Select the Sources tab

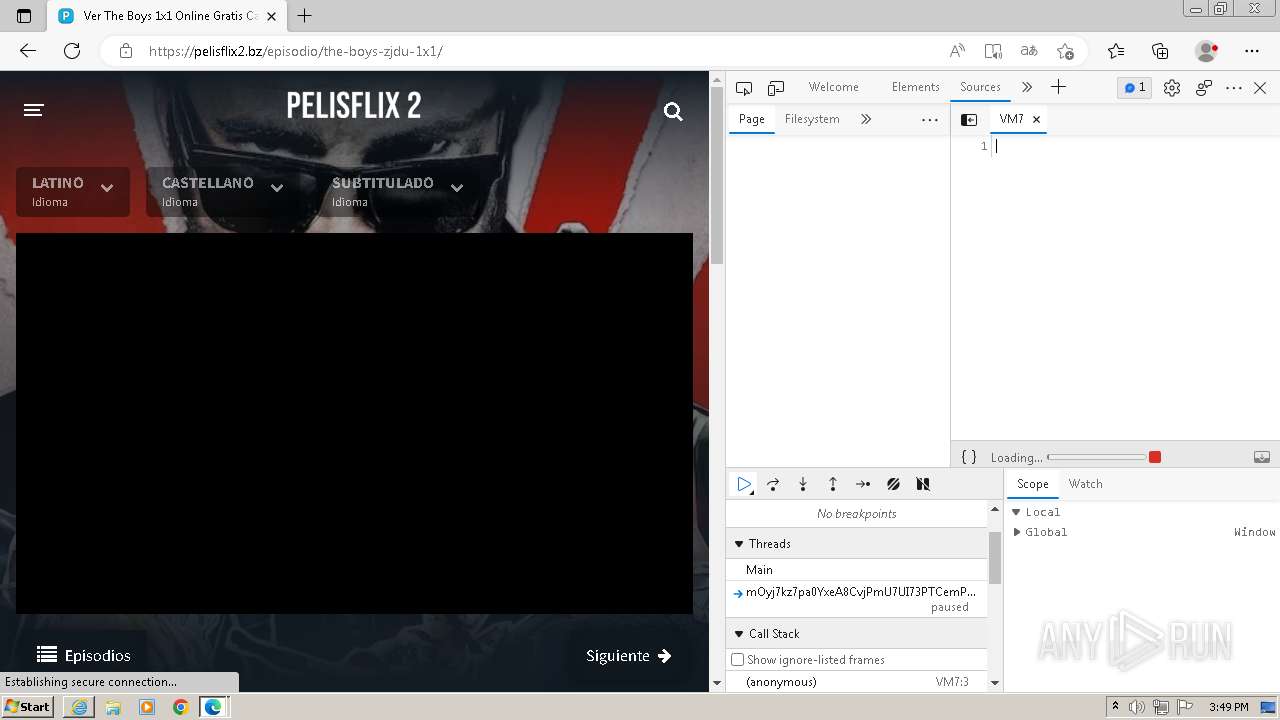click(980, 87)
